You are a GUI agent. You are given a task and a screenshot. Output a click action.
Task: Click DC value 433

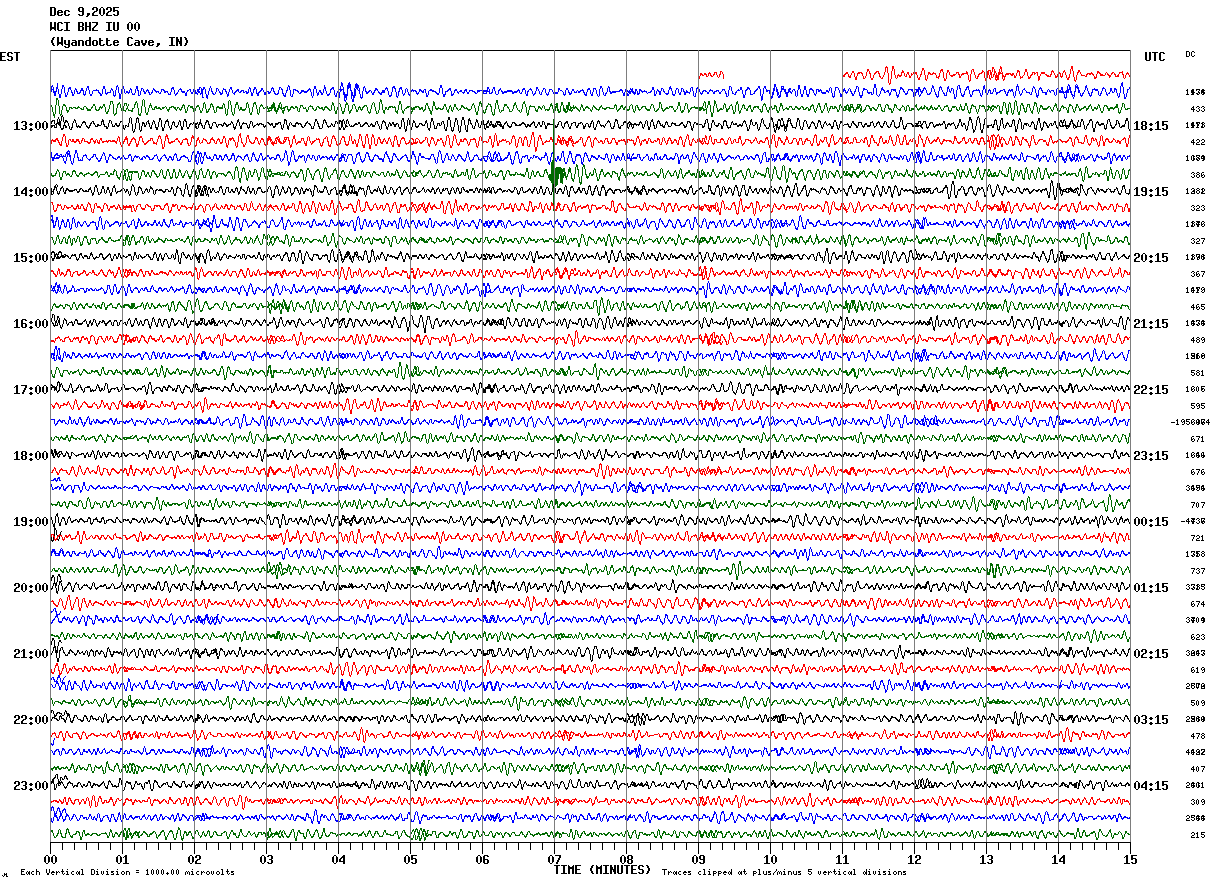(1197, 109)
